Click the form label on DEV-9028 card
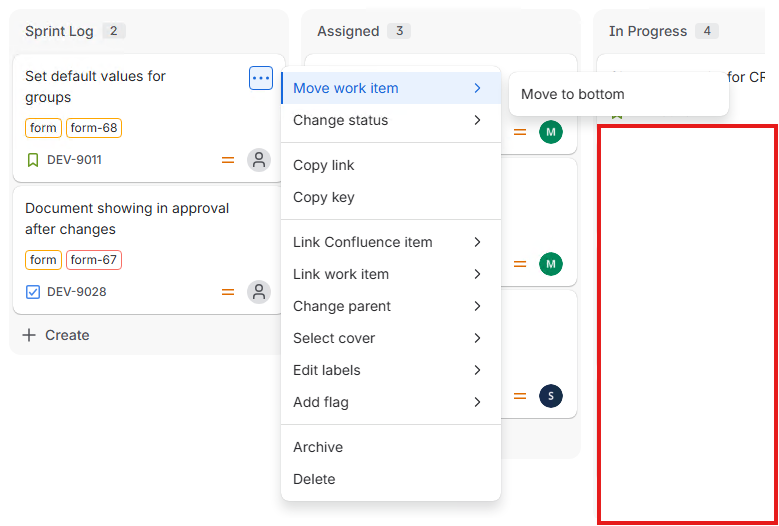Screen dimensions: 779x526 (43, 260)
